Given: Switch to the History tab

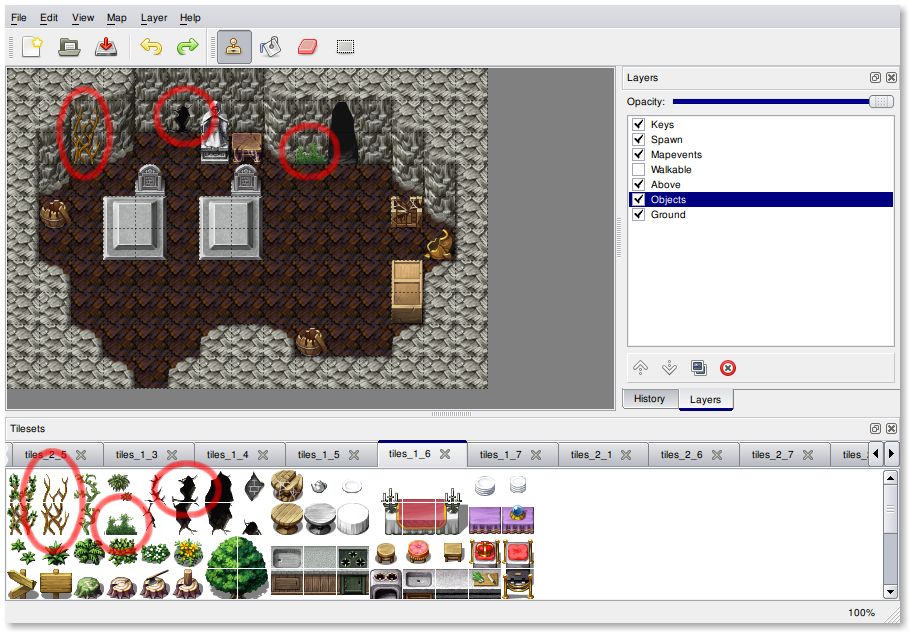Looking at the screenshot, I should [x=649, y=399].
